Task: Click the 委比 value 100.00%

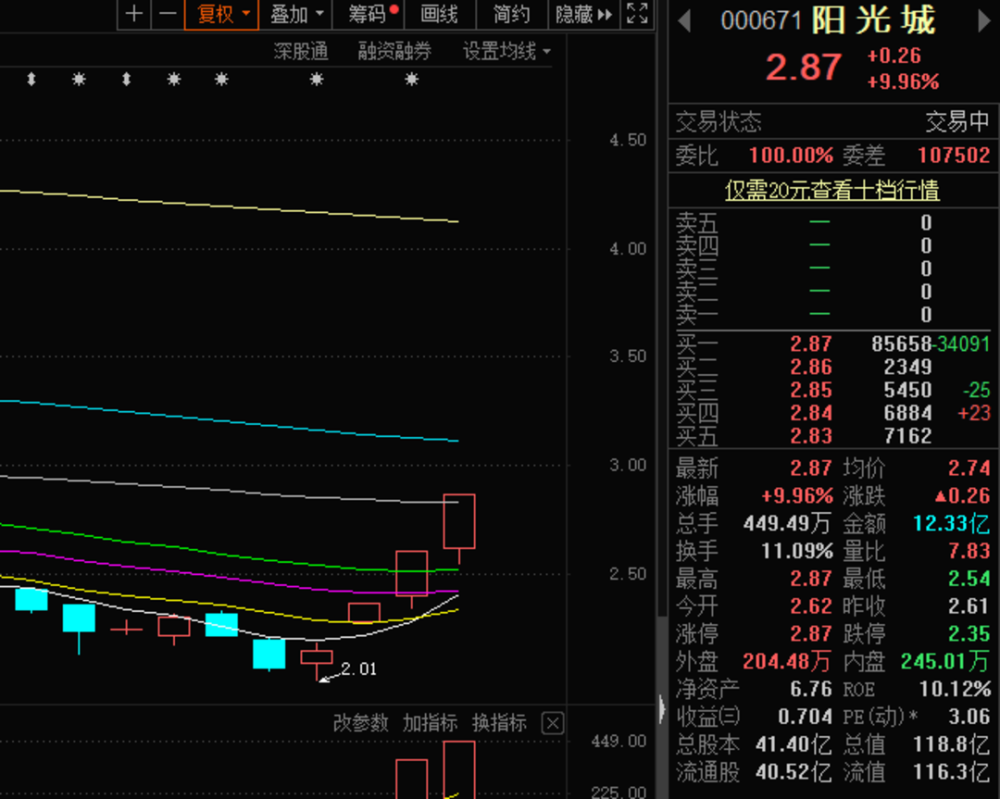Action: click(791, 155)
